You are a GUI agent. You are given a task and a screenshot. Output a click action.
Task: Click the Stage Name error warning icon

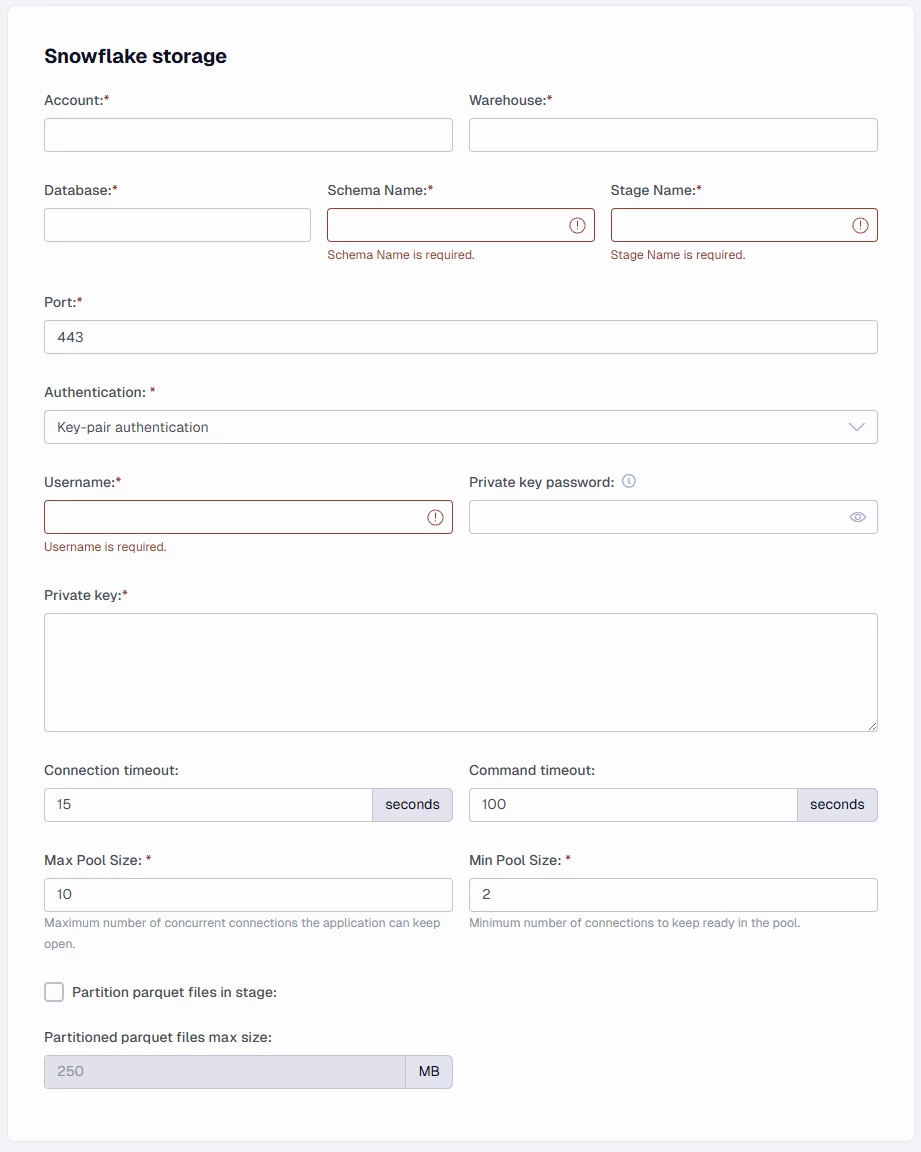point(860,226)
